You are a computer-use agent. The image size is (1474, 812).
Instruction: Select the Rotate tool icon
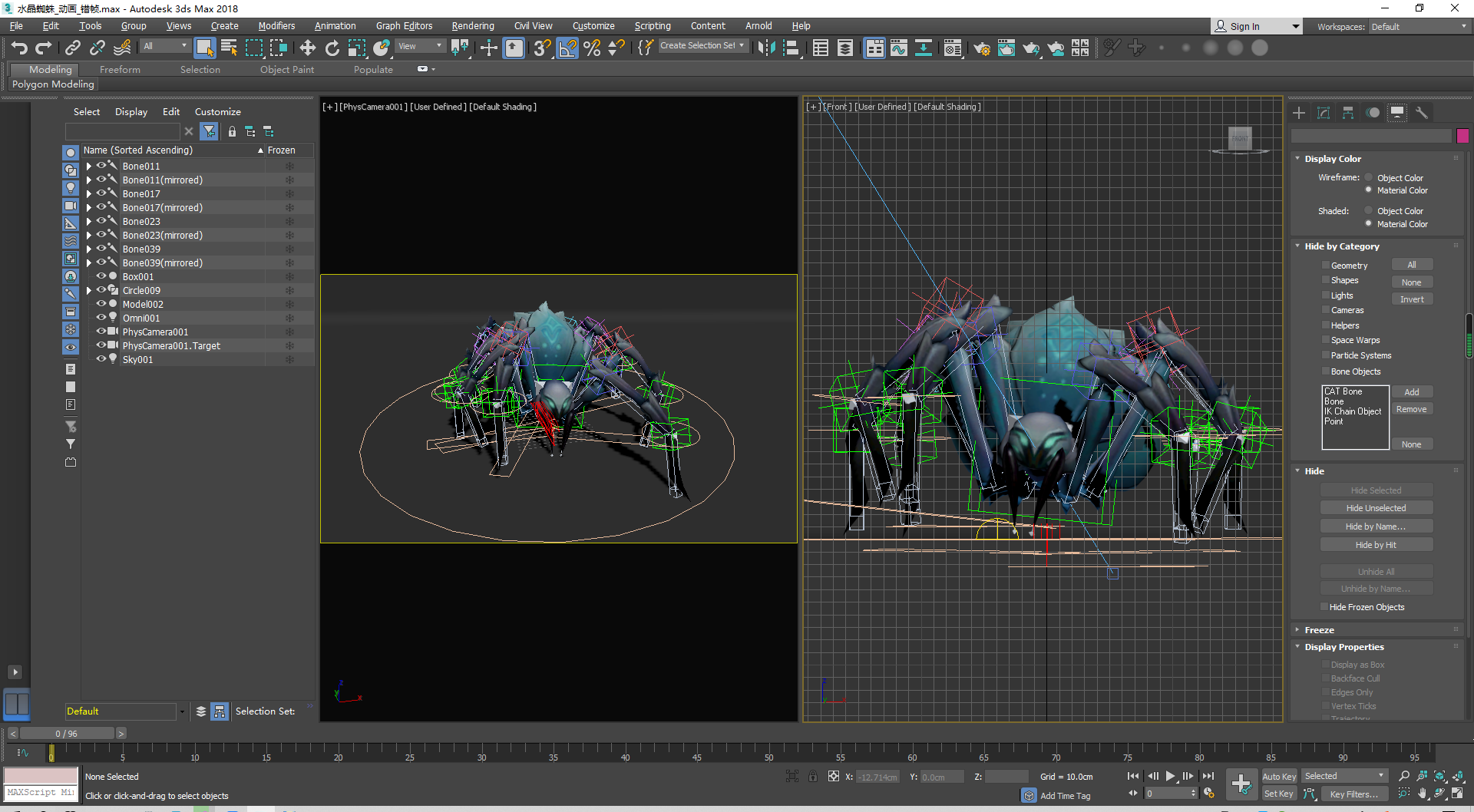click(332, 48)
